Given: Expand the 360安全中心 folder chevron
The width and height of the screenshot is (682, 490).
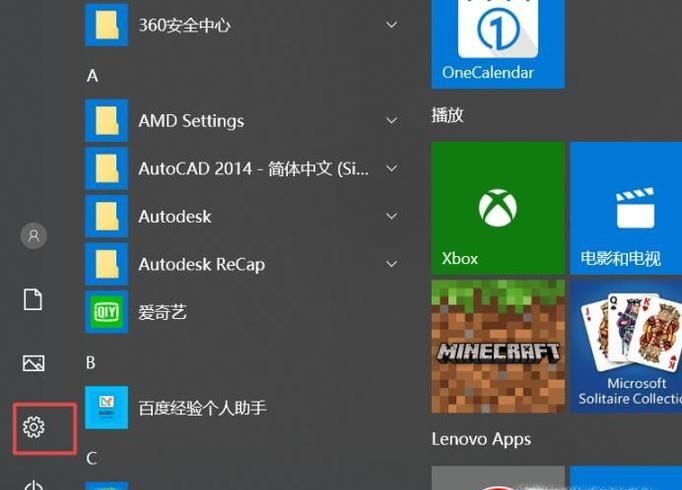Looking at the screenshot, I should coord(391,25).
